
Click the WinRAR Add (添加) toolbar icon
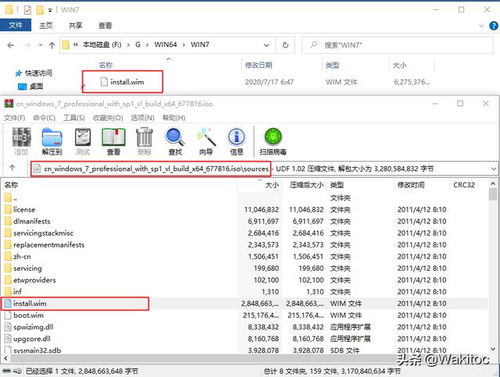coord(21,141)
